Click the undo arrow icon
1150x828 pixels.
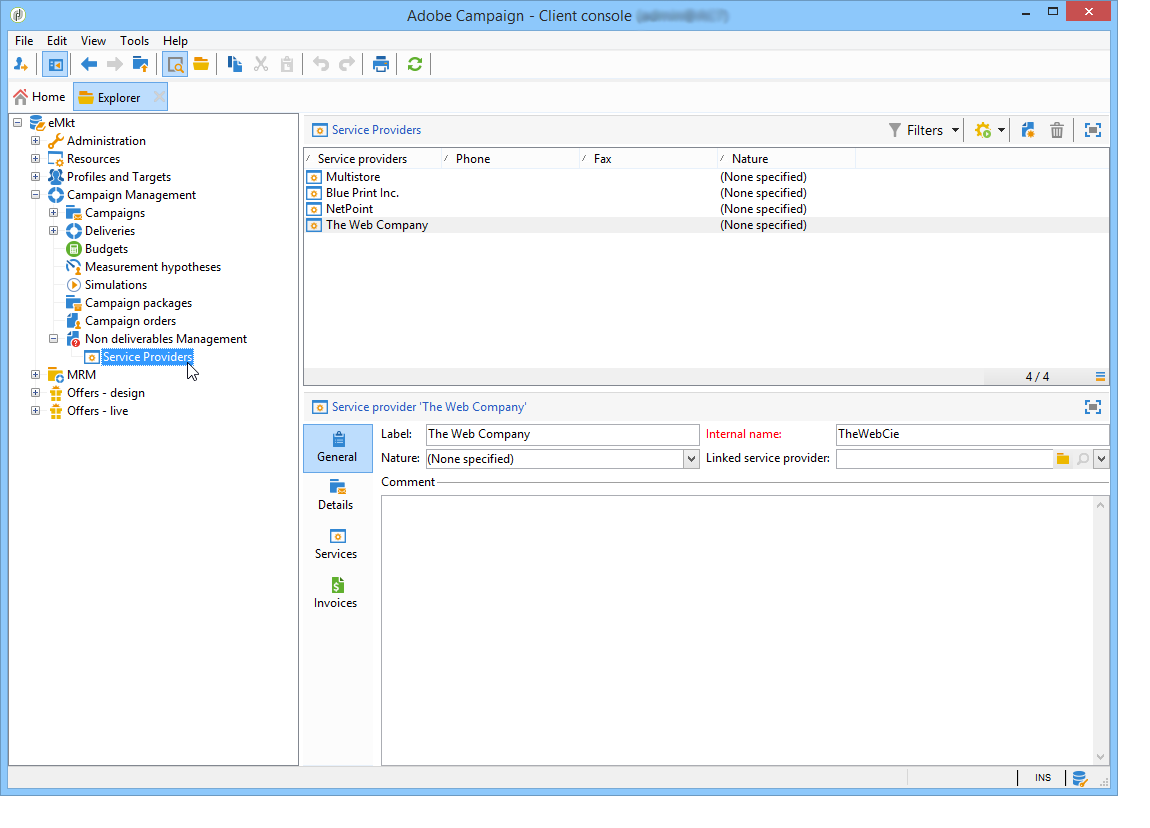point(321,65)
